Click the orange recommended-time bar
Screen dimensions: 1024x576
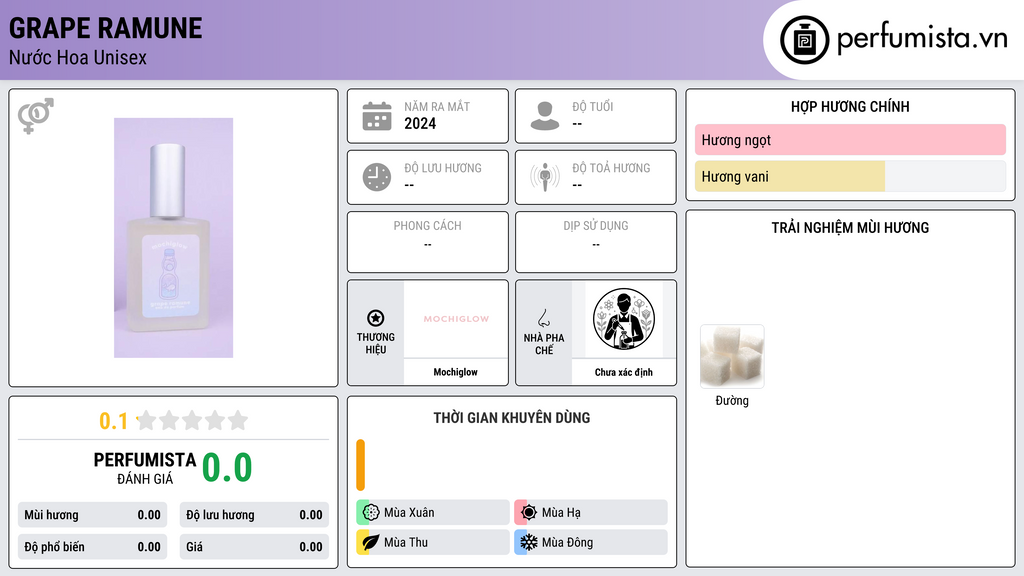360,465
